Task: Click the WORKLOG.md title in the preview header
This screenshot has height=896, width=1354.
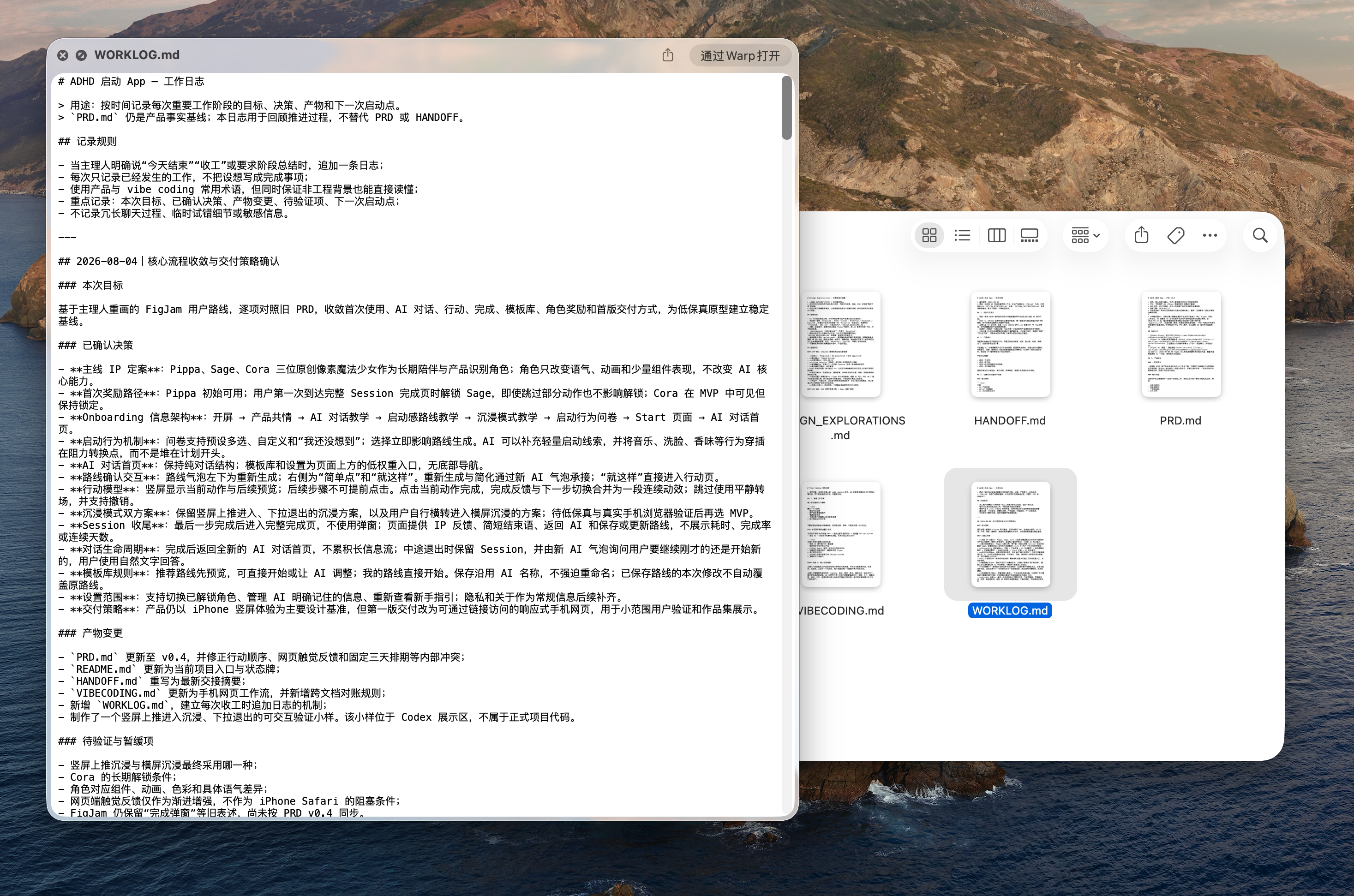Action: [137, 55]
